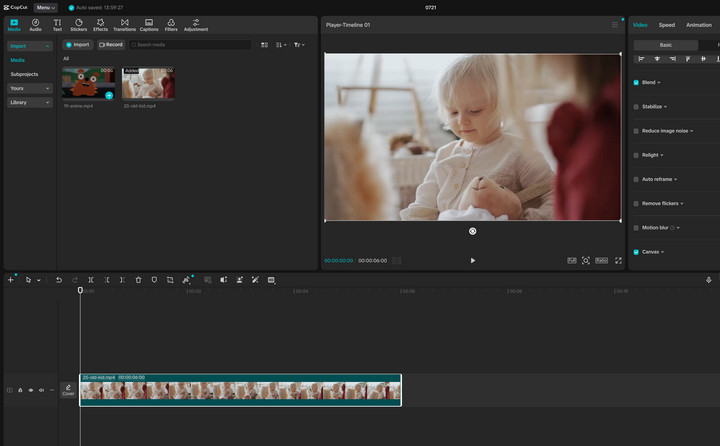Enable the Stabilize checkbox

pyautogui.click(x=636, y=107)
